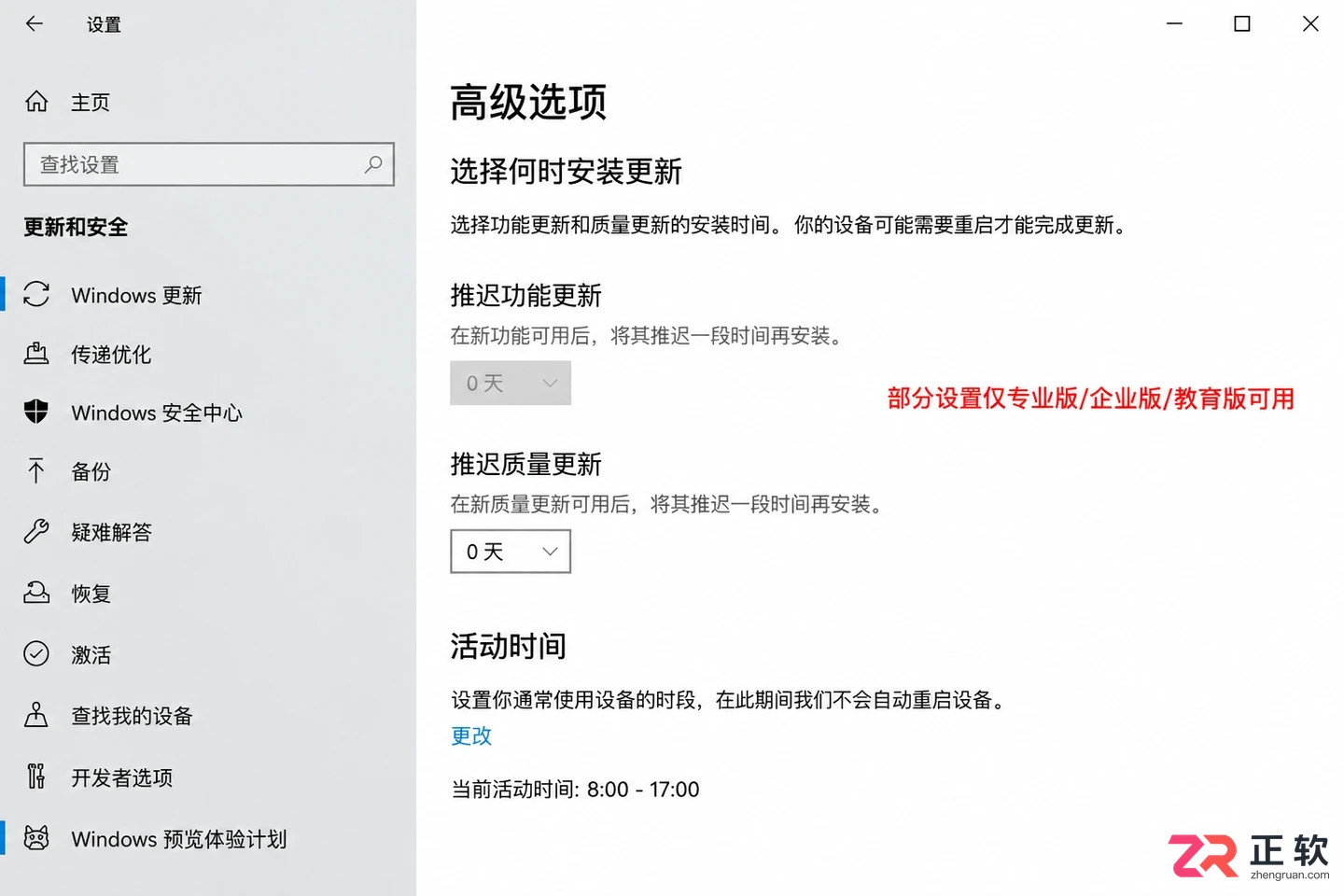Close the 设置 window
1344x896 pixels.
pyautogui.click(x=1310, y=23)
